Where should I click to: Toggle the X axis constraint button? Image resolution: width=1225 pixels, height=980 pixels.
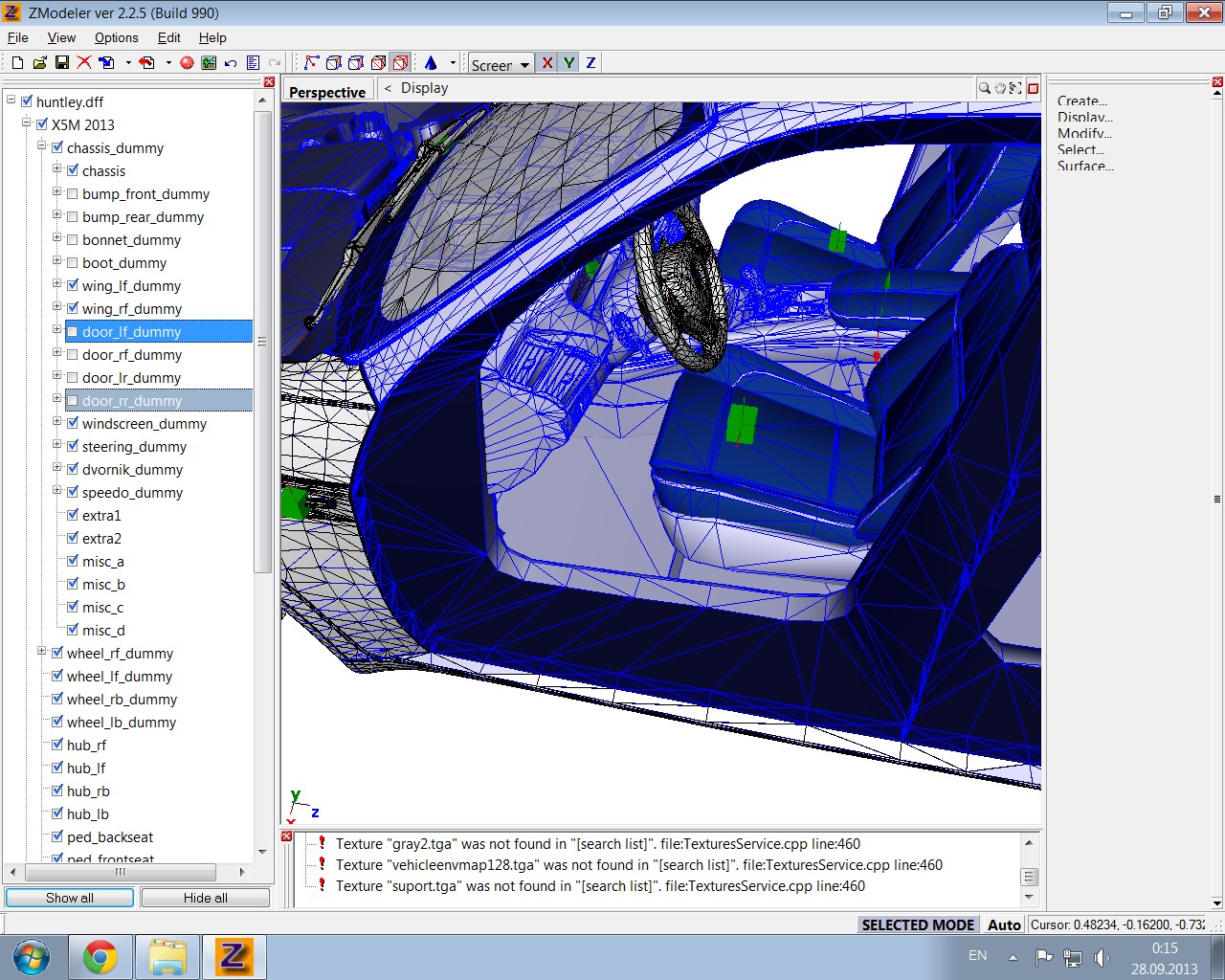click(546, 63)
